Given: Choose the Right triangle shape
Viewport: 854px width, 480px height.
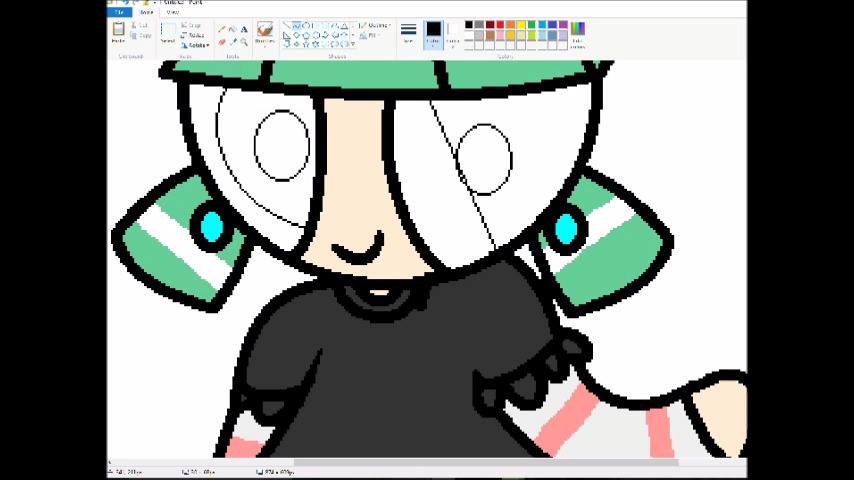Looking at the screenshot, I should (286, 35).
